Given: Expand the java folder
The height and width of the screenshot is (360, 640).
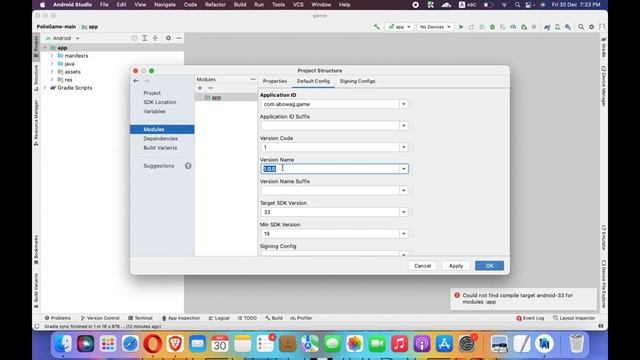Looking at the screenshot, I should [52, 64].
